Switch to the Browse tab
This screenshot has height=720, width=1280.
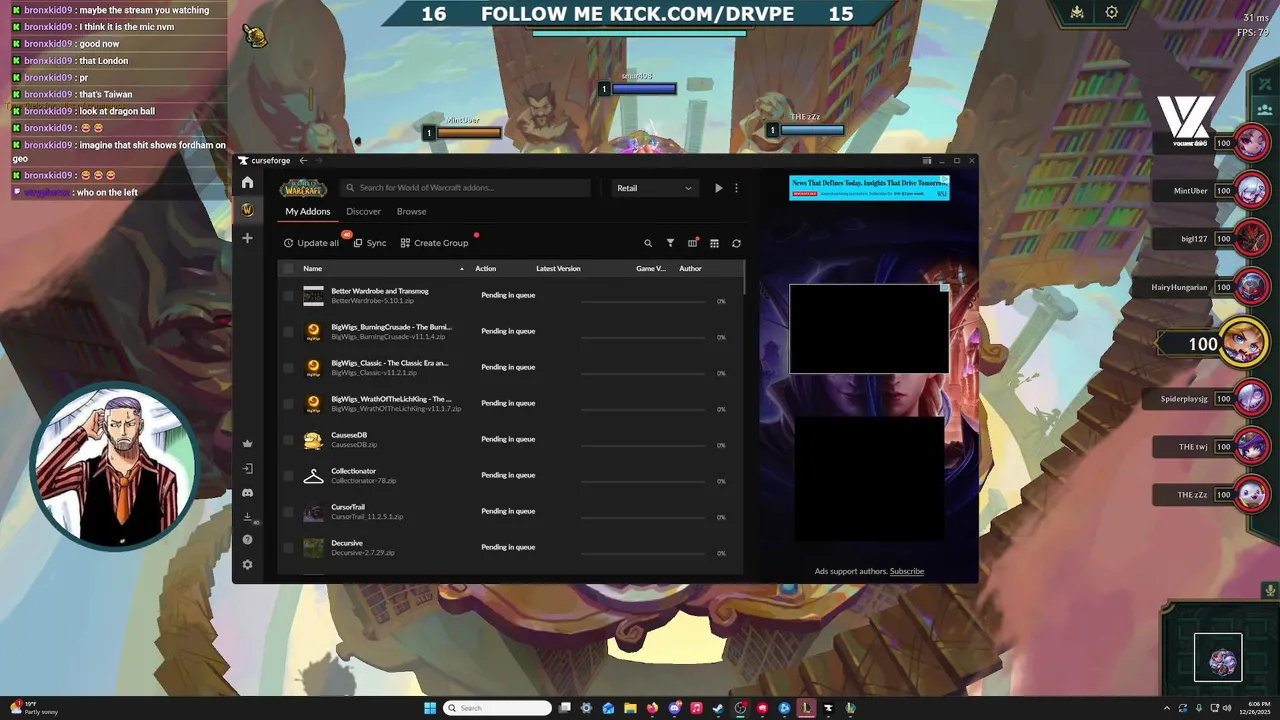click(411, 212)
